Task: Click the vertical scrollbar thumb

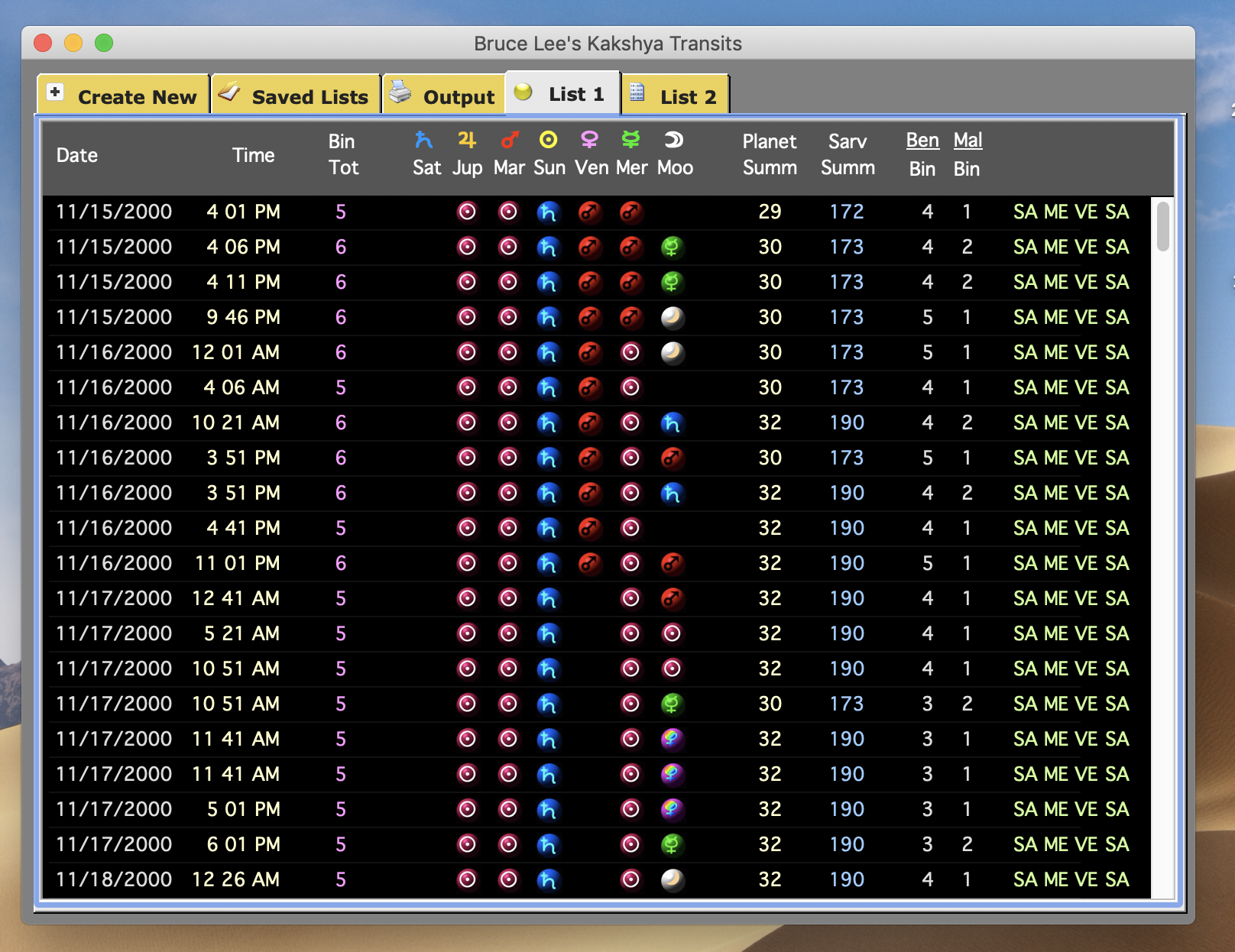Action: tap(1162, 226)
